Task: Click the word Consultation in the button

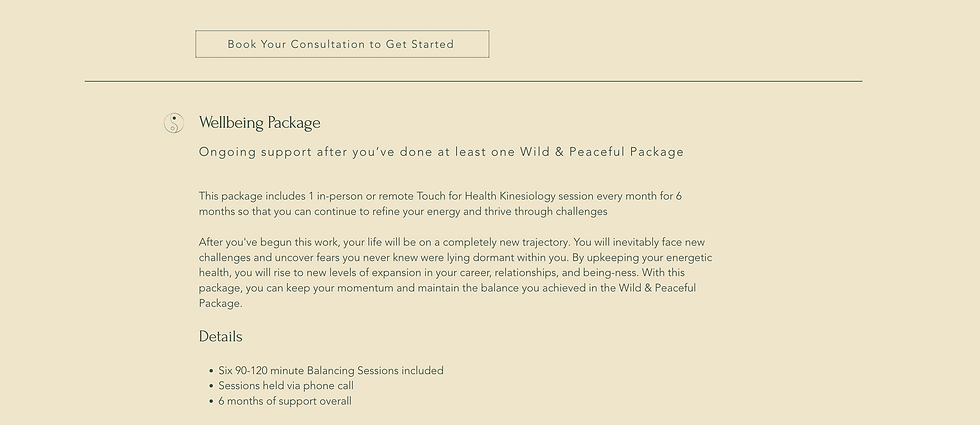Action: pyautogui.click(x=328, y=44)
